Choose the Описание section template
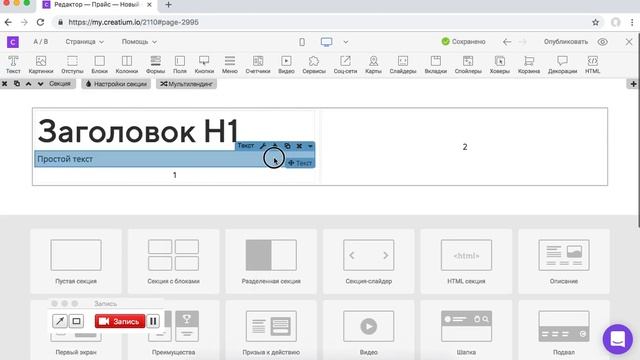This screenshot has width=640, height=360. coord(564,261)
